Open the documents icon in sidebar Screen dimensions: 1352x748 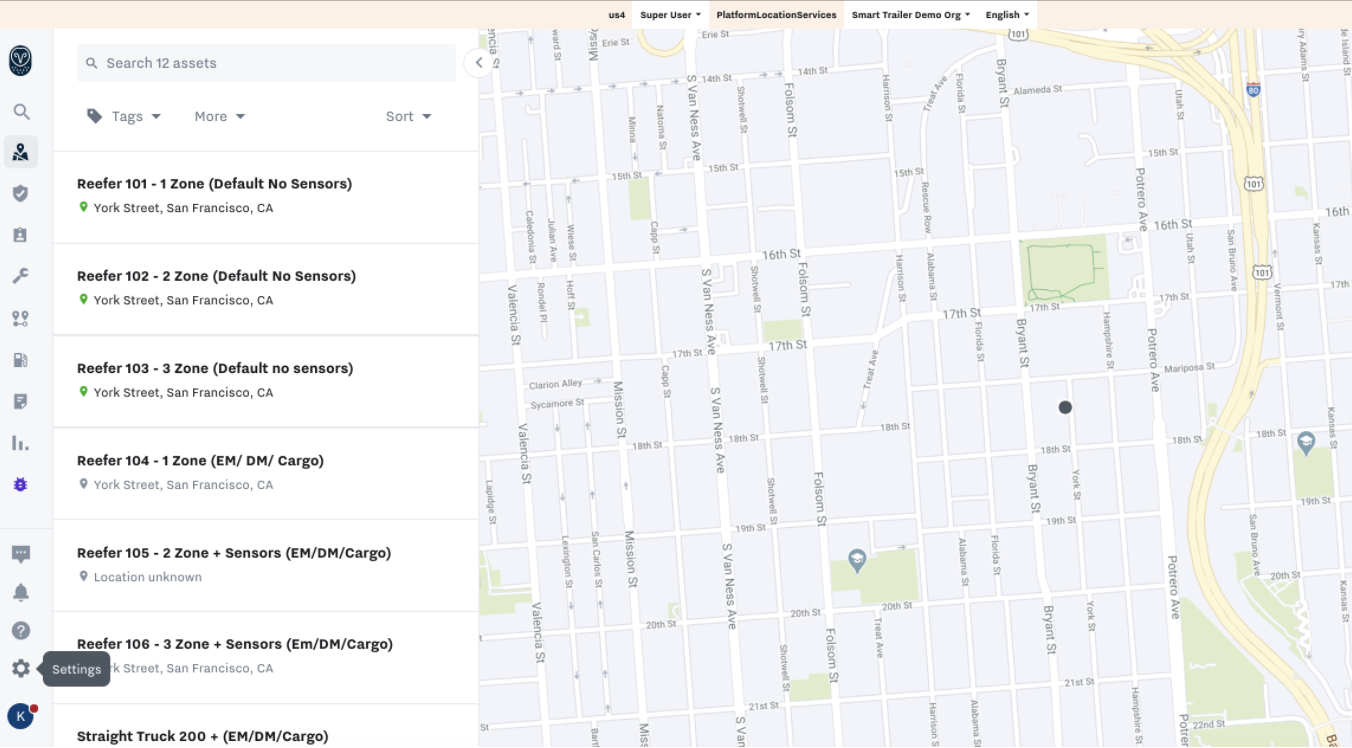coord(21,401)
